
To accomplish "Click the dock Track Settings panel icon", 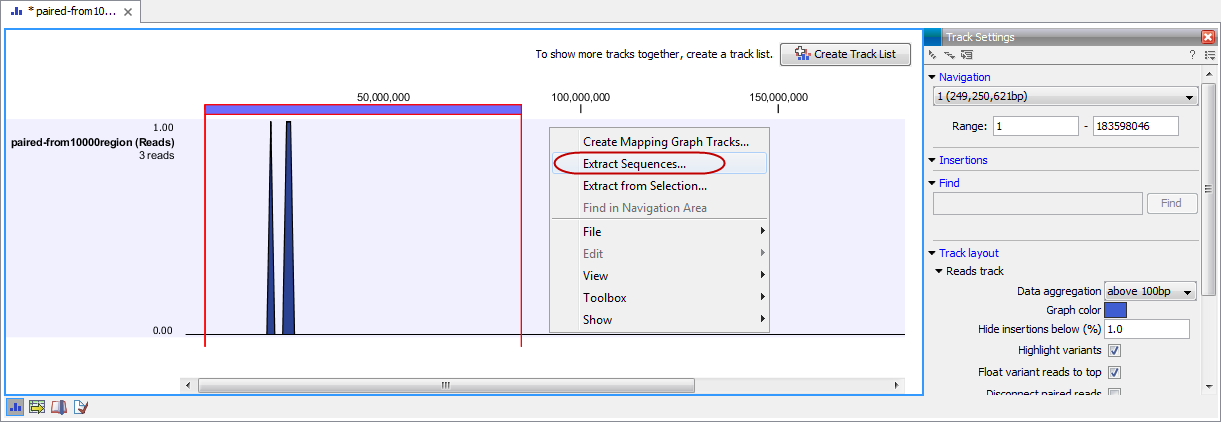I will (966, 55).
